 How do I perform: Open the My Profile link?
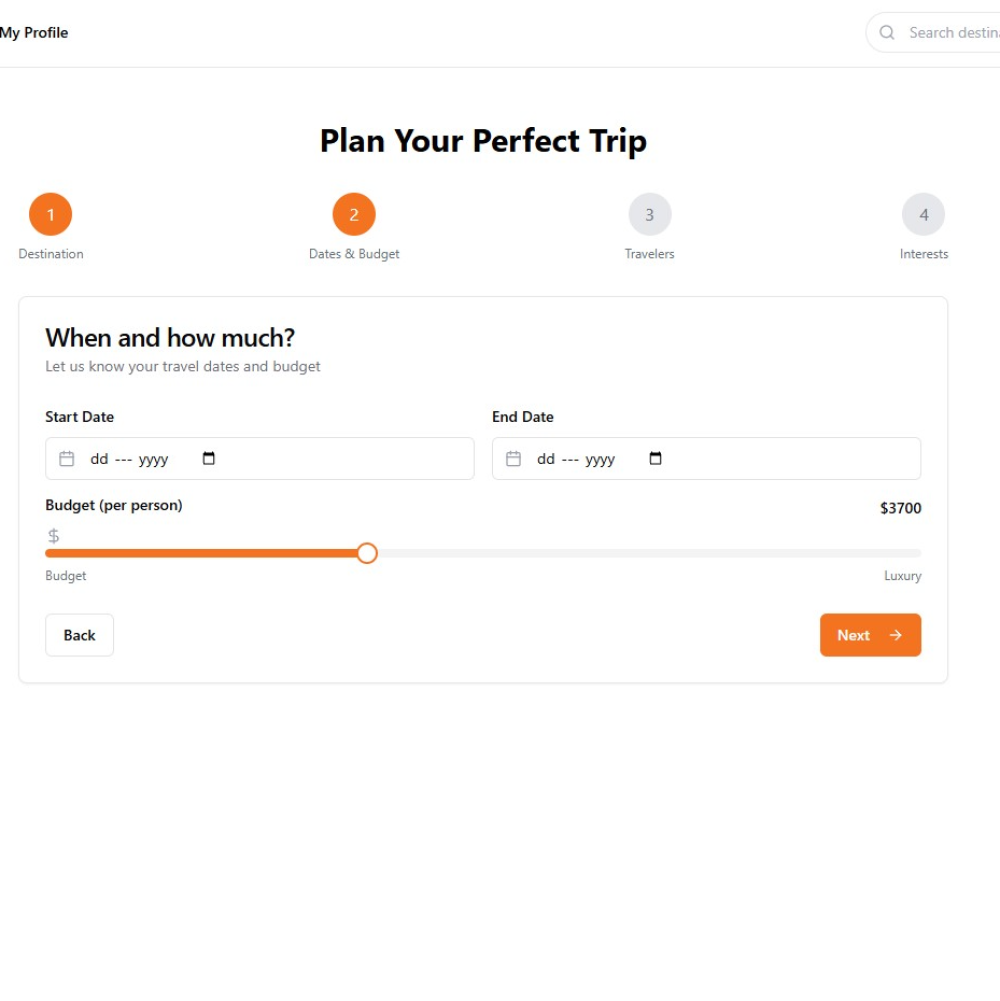point(34,33)
